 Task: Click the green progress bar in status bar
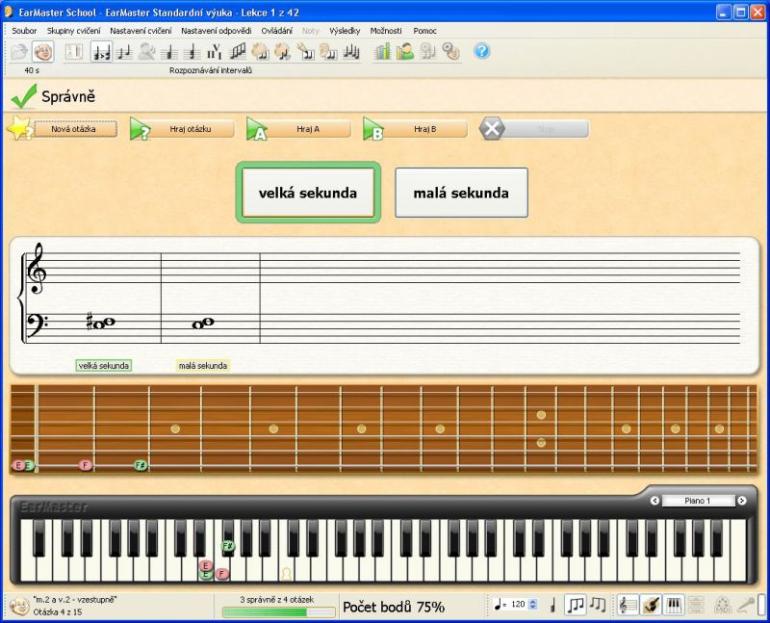pos(278,612)
